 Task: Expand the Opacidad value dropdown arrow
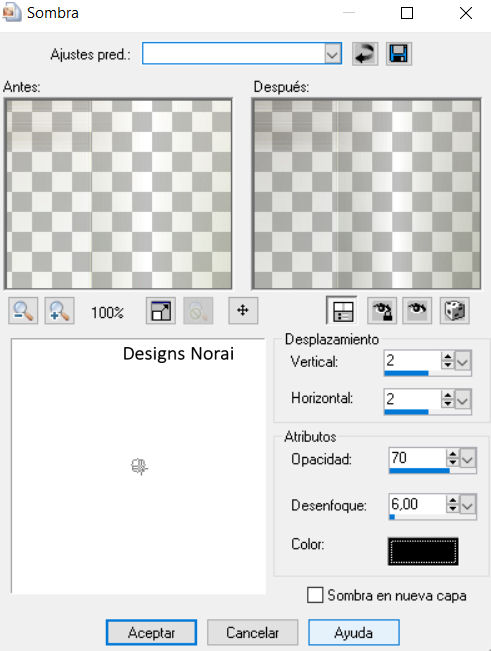[x=468, y=459]
